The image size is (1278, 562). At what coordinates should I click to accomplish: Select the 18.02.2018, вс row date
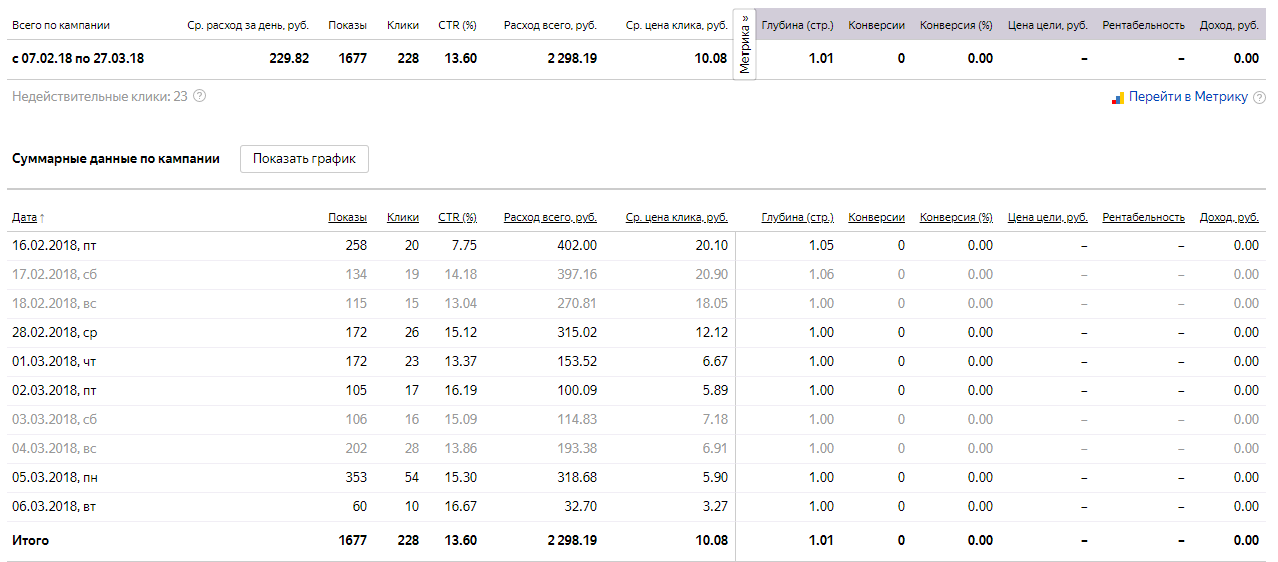pos(54,303)
